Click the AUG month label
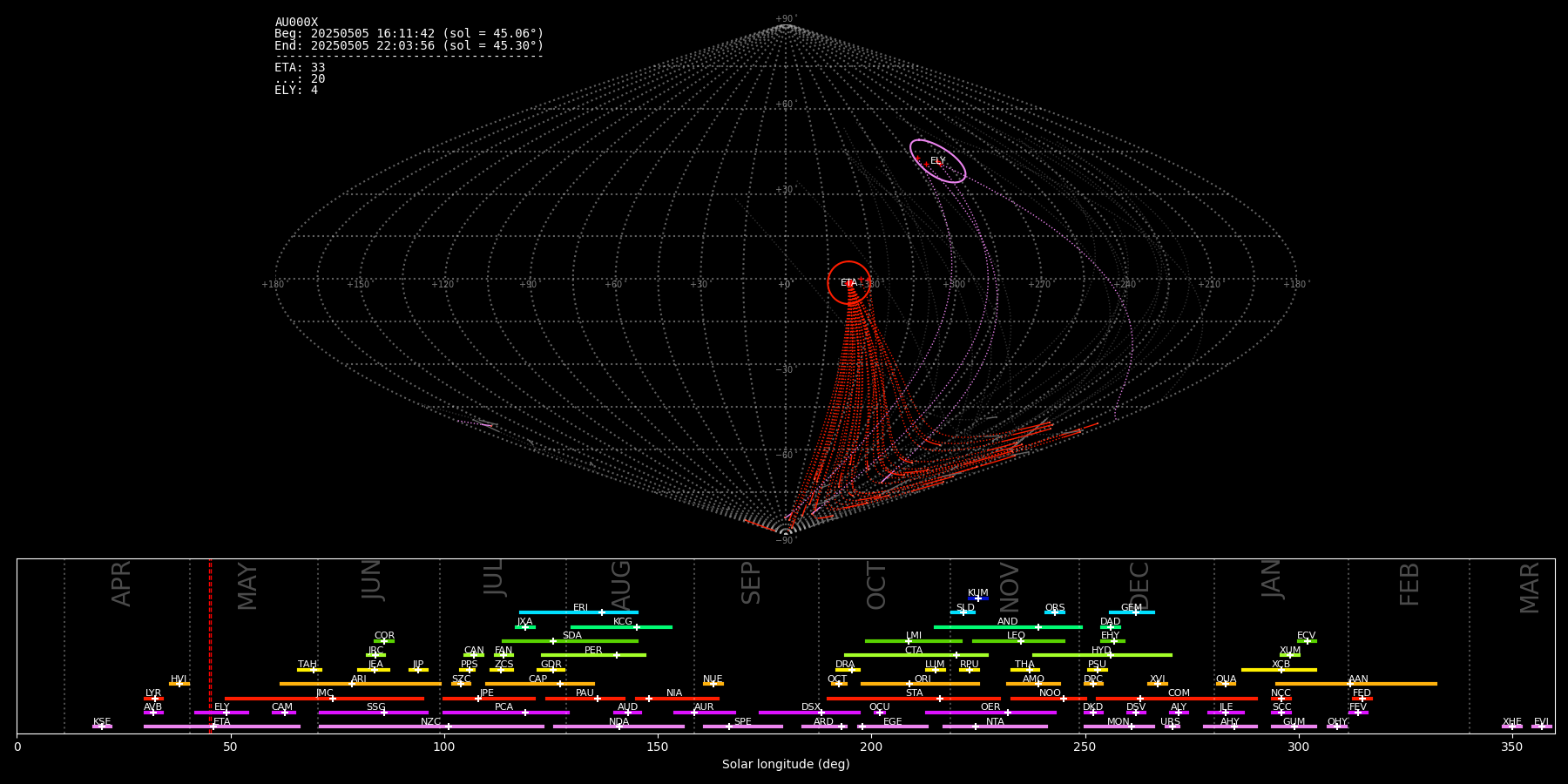 click(621, 584)
